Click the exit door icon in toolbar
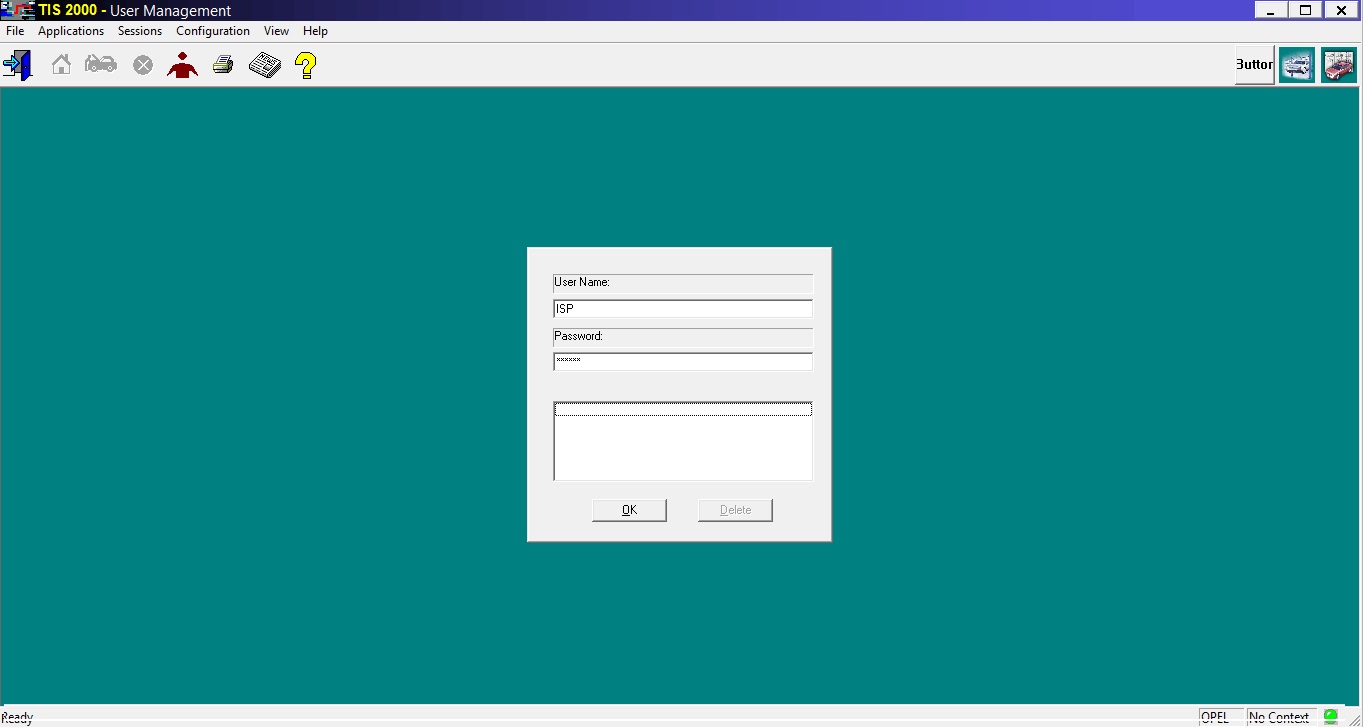 pyautogui.click(x=18, y=66)
